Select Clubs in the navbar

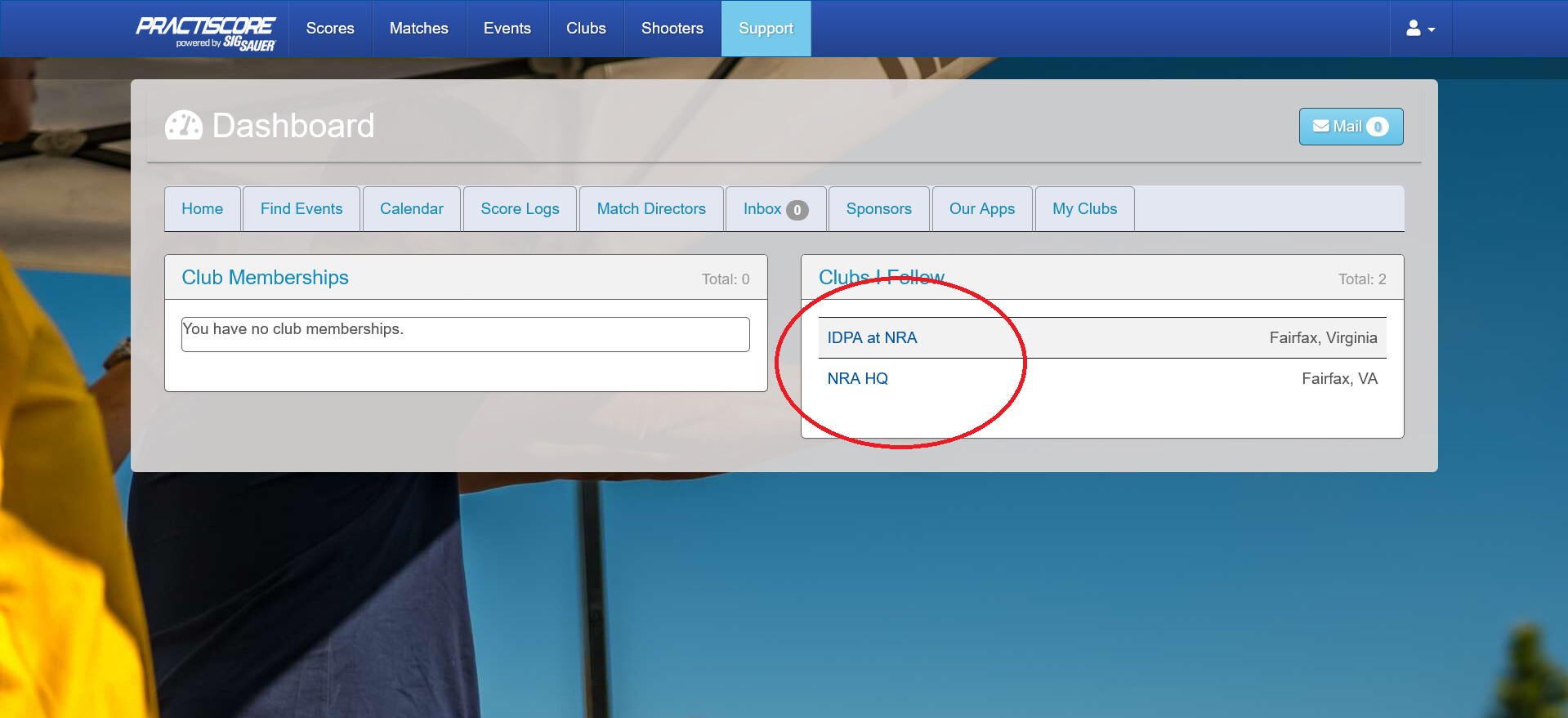point(587,29)
